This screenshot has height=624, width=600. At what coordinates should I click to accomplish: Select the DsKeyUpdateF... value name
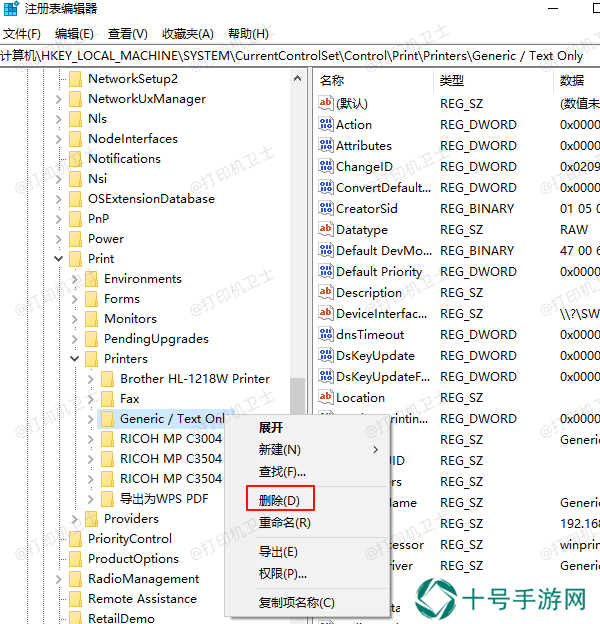(x=383, y=376)
